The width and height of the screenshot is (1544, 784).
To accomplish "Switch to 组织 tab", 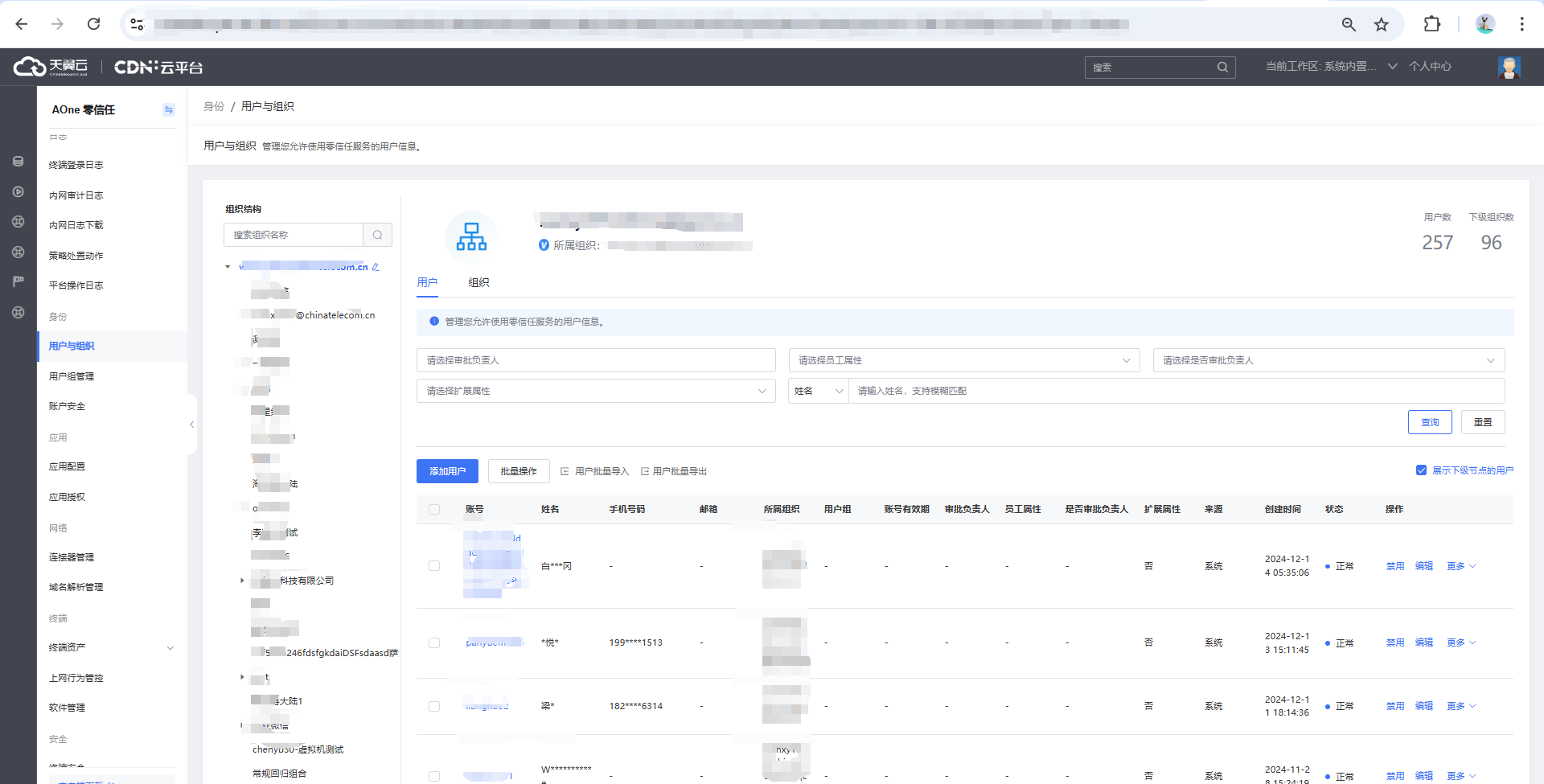I will (x=478, y=282).
